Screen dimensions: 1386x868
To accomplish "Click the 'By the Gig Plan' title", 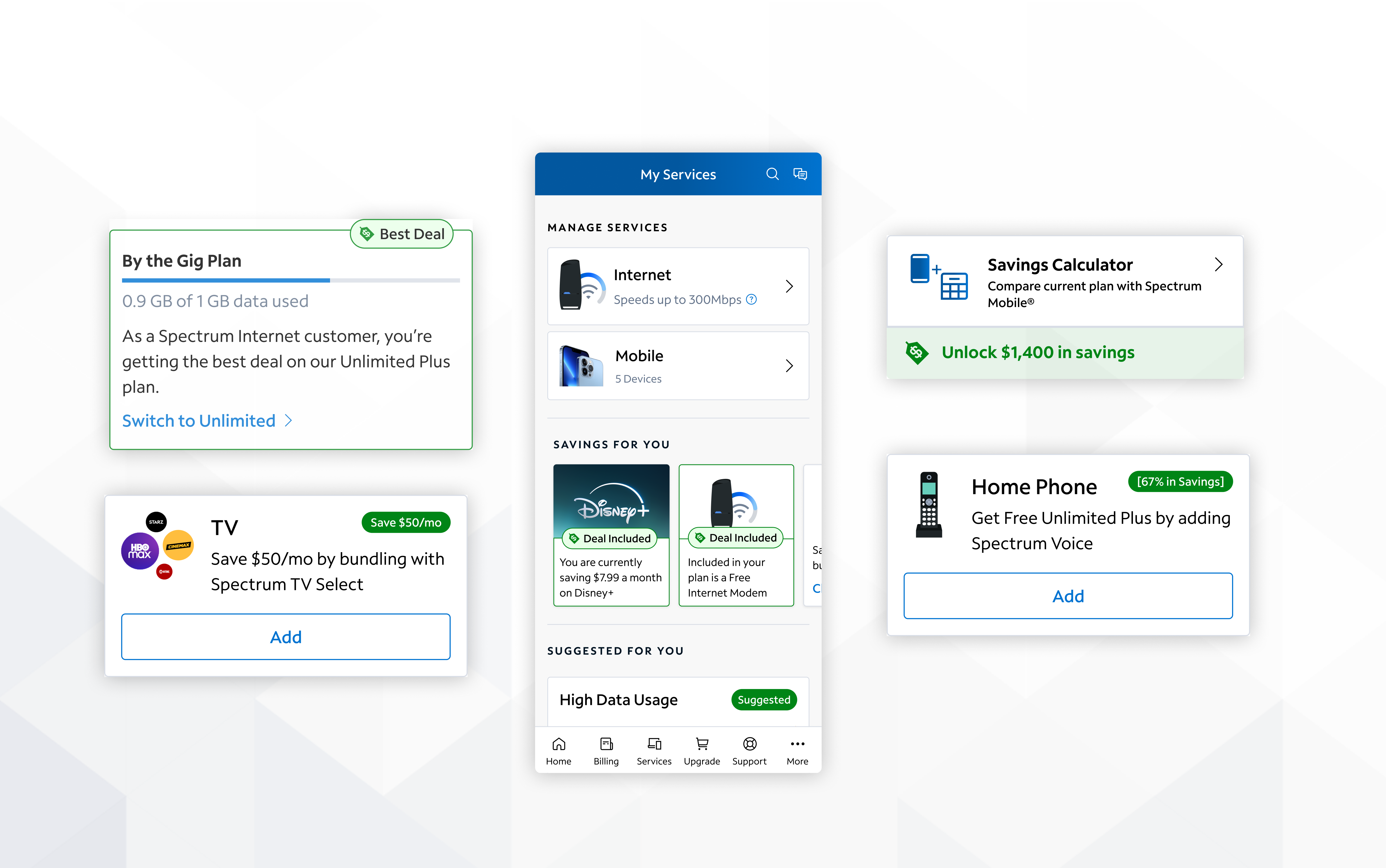I will point(182,261).
